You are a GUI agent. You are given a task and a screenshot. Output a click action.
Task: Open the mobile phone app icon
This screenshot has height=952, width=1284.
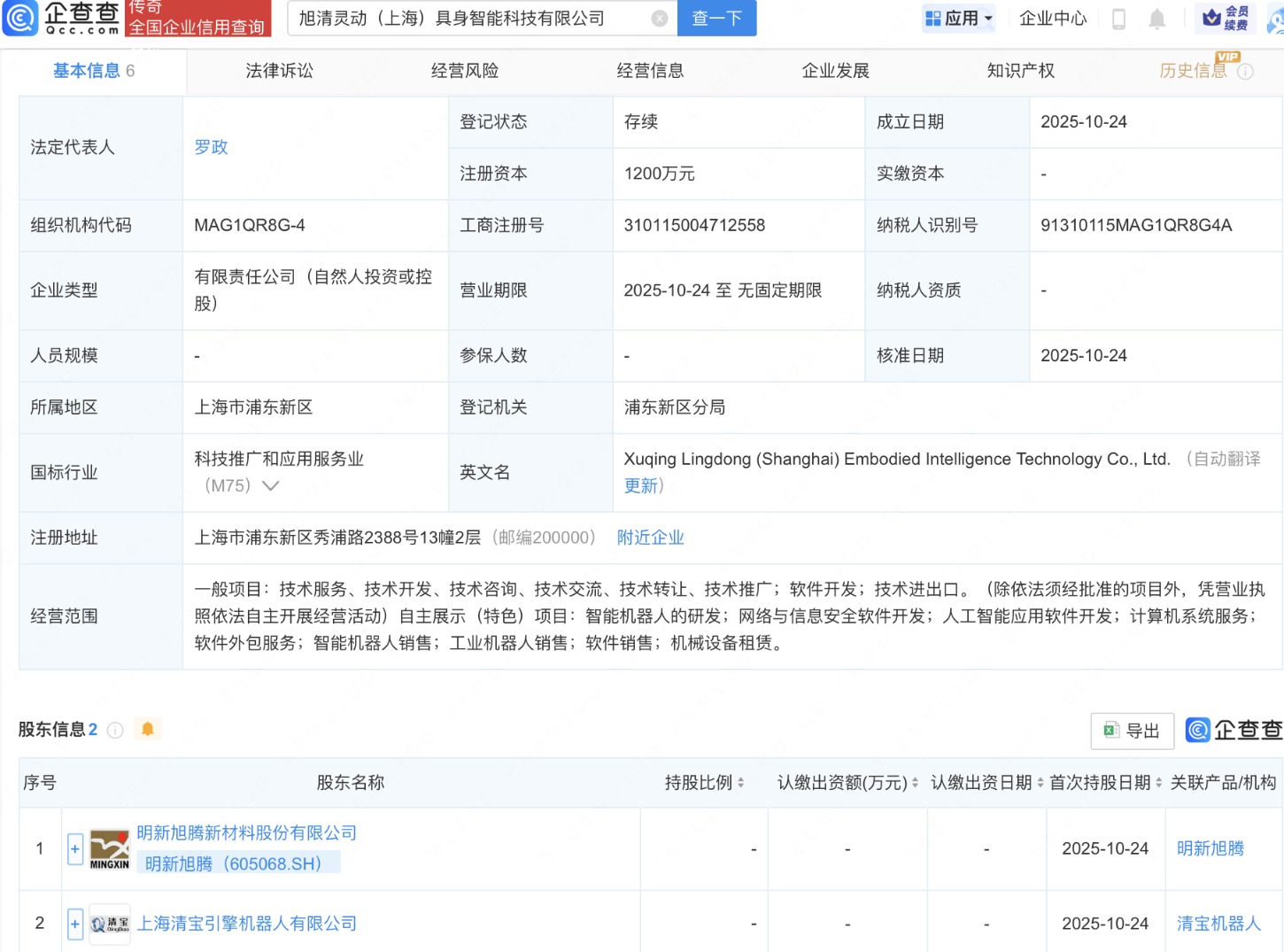click(1118, 19)
